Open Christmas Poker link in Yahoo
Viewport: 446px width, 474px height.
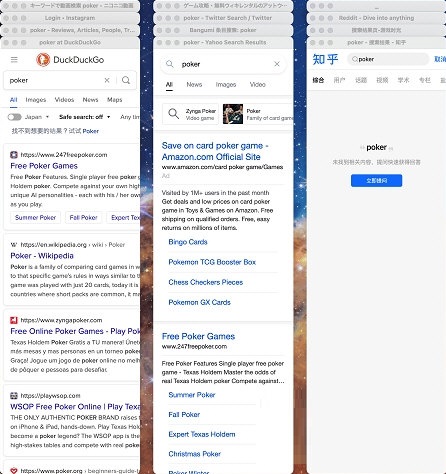pyautogui.click(x=195, y=454)
